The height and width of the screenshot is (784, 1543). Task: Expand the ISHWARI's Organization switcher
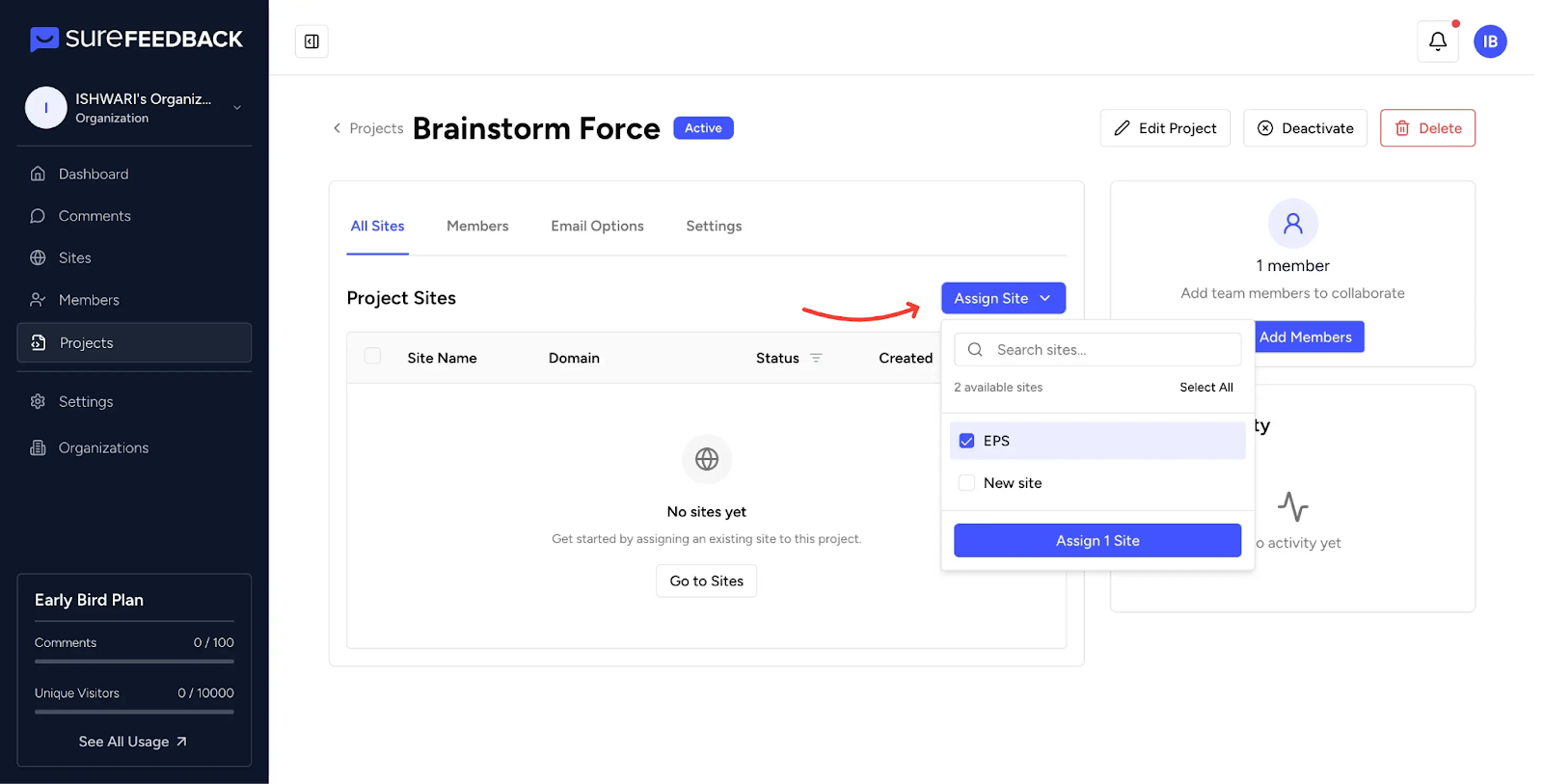(x=237, y=108)
